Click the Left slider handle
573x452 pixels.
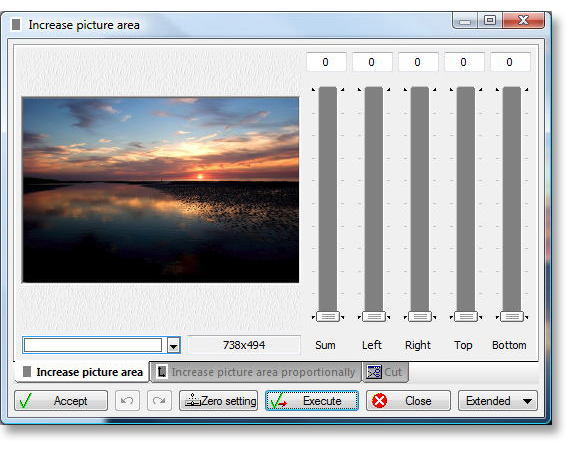pyautogui.click(x=374, y=316)
